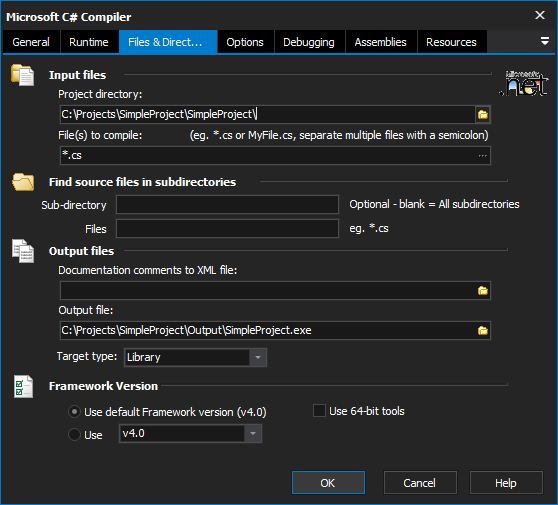558x505 pixels.
Task: Select the Use specific version radio button
Action: (x=74, y=435)
